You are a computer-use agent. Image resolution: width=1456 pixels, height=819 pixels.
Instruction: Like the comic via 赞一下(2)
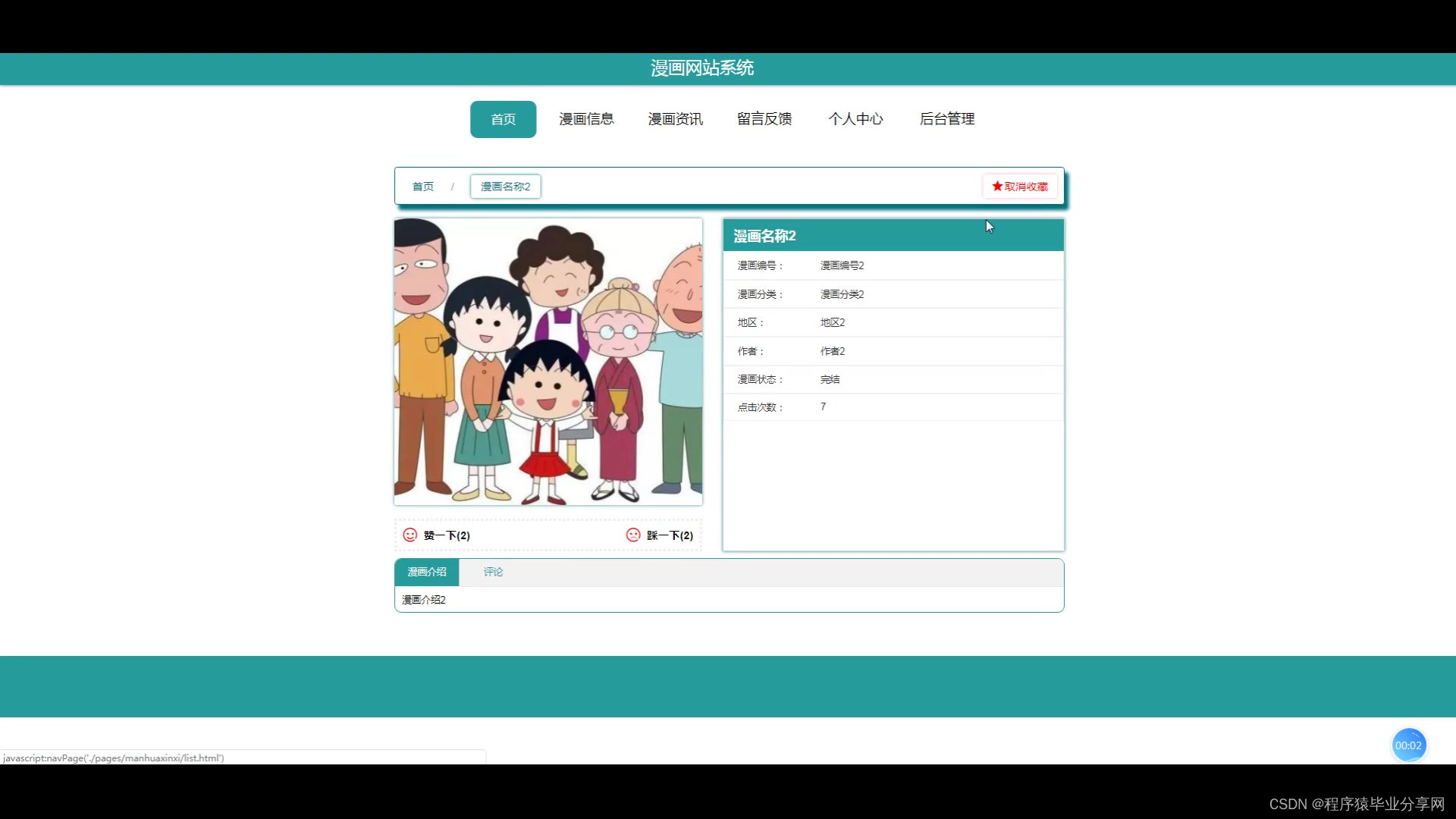(447, 535)
